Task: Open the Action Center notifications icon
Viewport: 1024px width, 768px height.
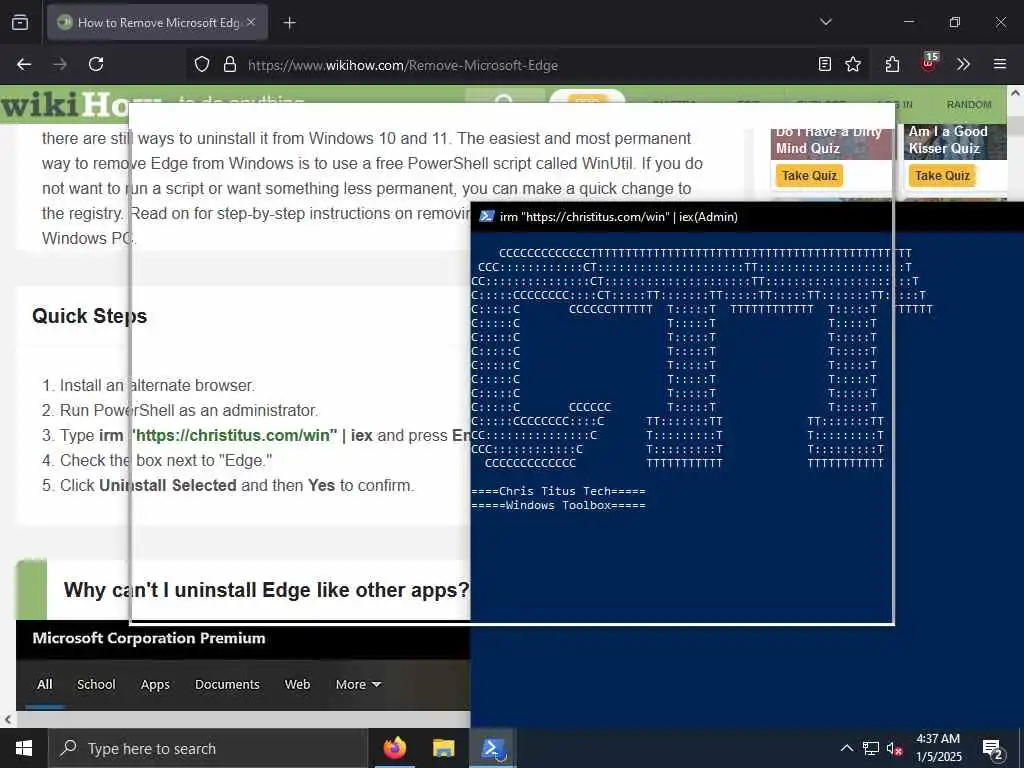Action: click(x=993, y=750)
